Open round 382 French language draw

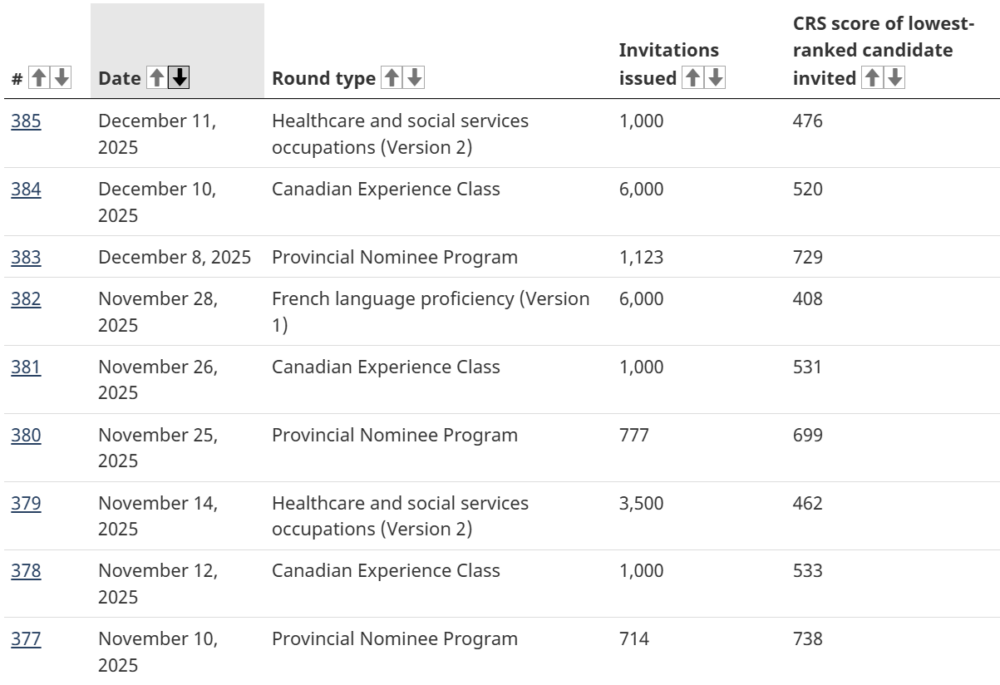pos(26,299)
